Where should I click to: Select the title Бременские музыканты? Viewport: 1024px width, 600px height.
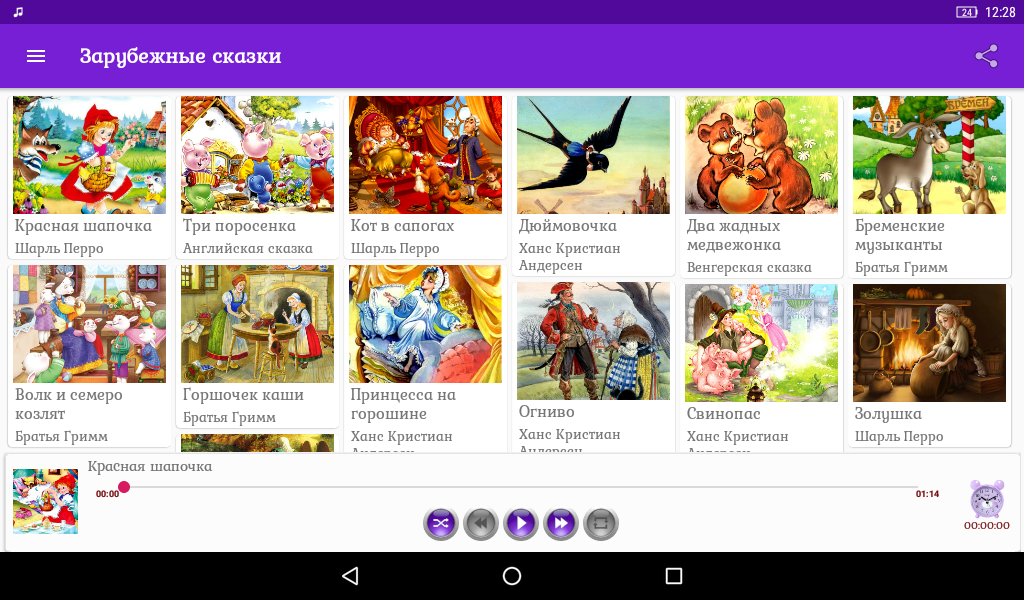tap(900, 235)
